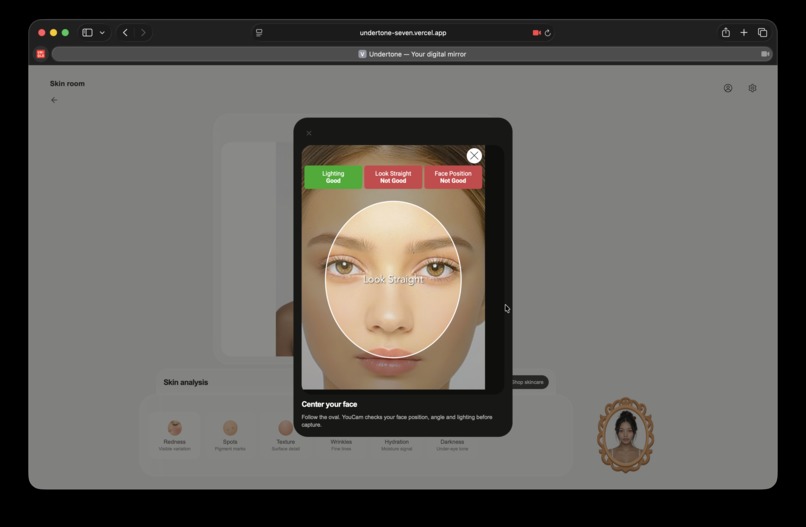Dismiss the modal using the small gray X
This screenshot has height=527, width=806.
[309, 133]
